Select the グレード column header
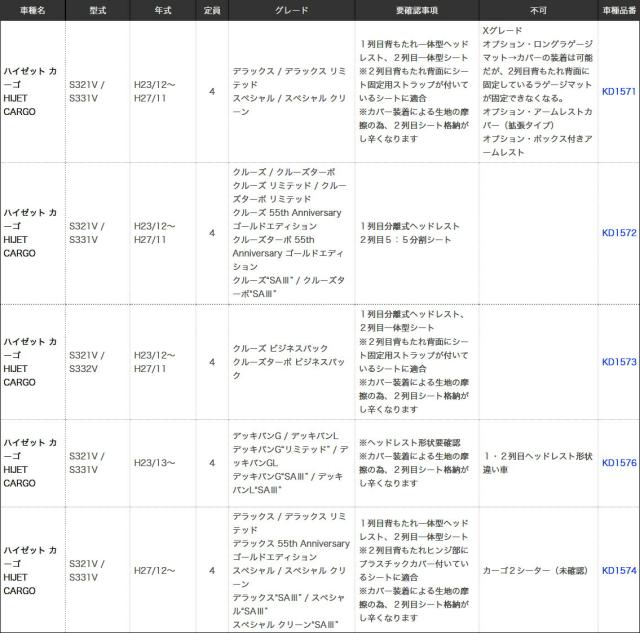Image resolution: width=640 pixels, height=633 pixels. point(291,10)
